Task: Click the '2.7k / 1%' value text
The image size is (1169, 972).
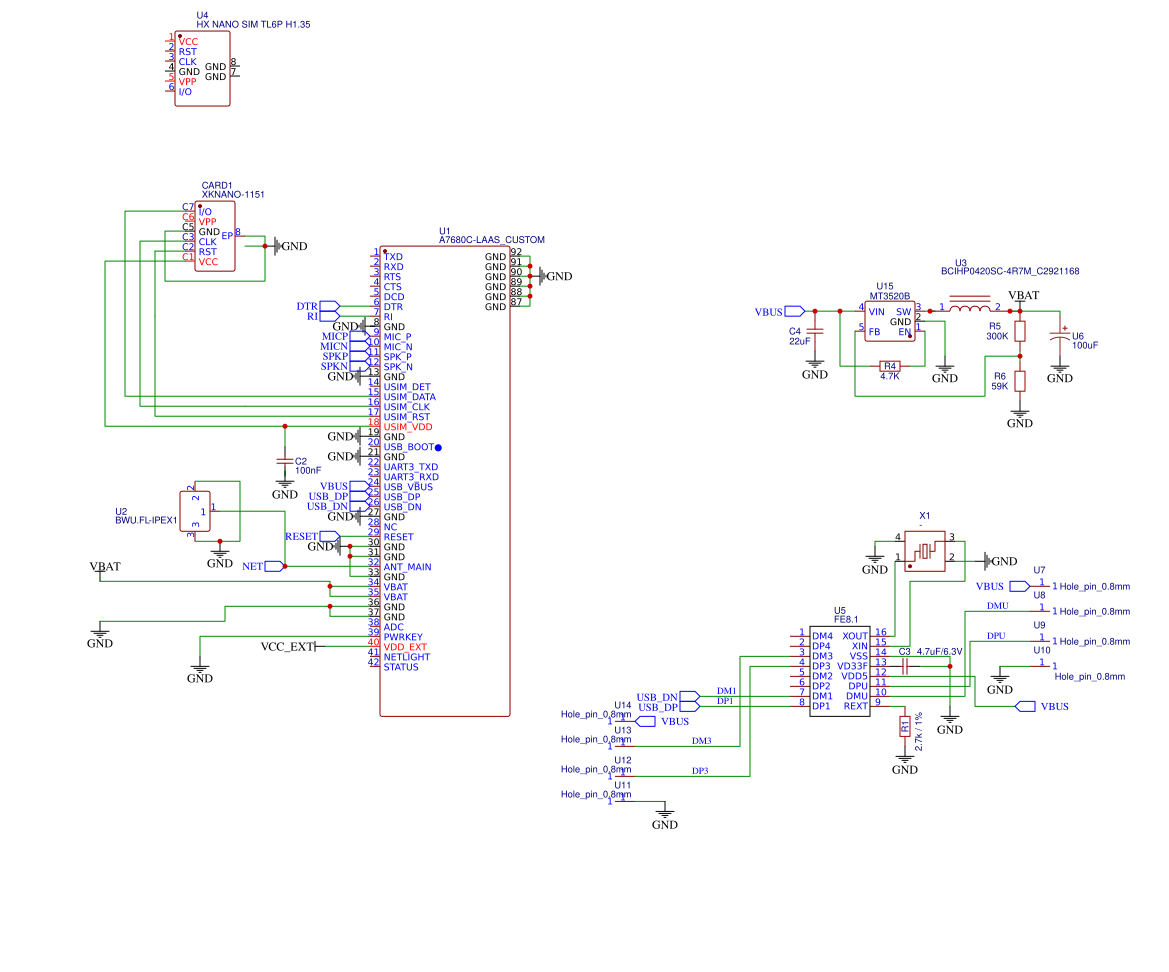Action: click(x=918, y=731)
